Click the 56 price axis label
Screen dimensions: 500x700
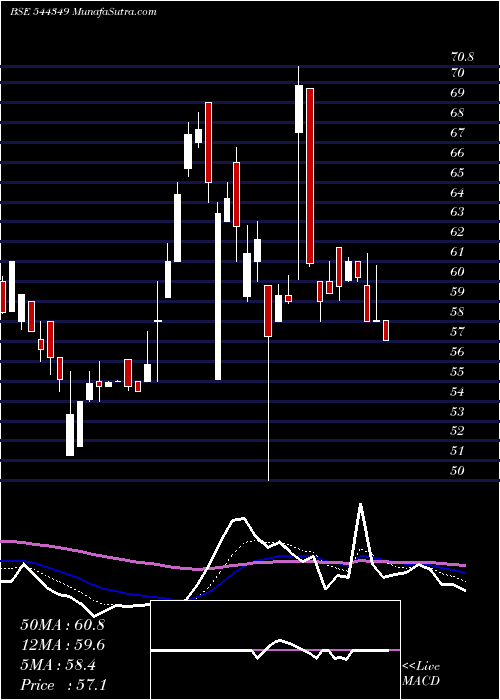[458, 351]
